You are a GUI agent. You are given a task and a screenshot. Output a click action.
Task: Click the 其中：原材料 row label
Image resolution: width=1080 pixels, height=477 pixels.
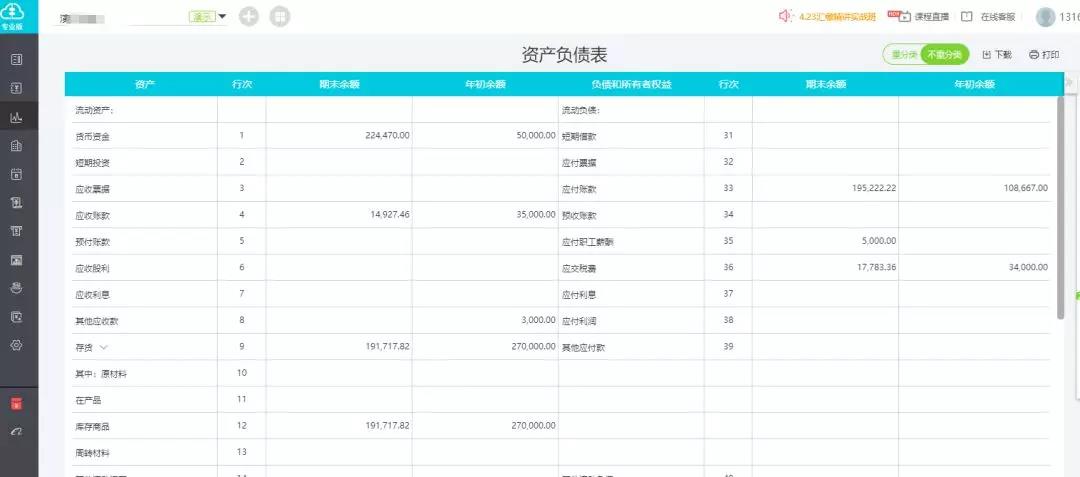click(x=101, y=374)
